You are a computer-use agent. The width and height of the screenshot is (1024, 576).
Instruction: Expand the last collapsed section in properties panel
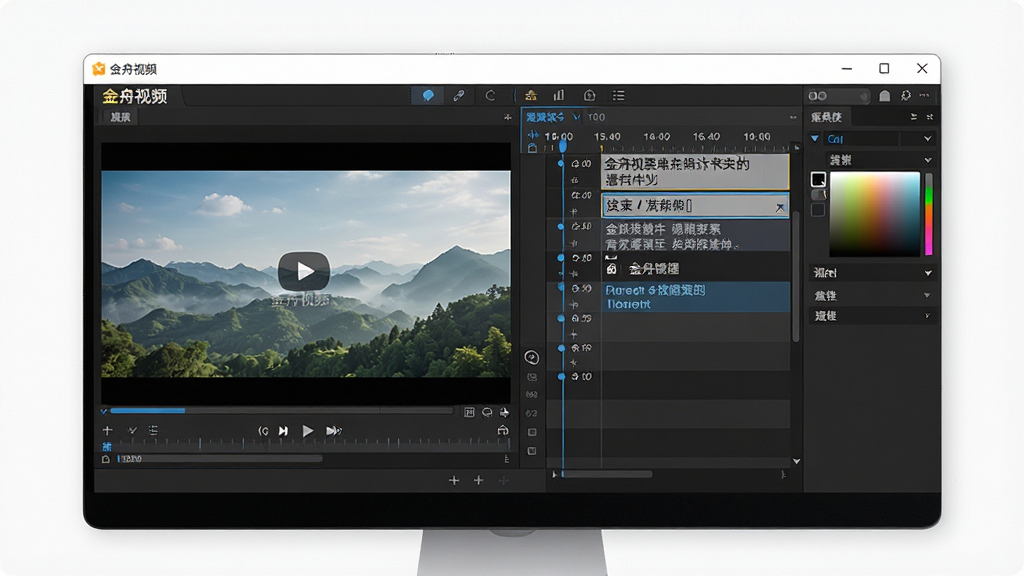872,316
